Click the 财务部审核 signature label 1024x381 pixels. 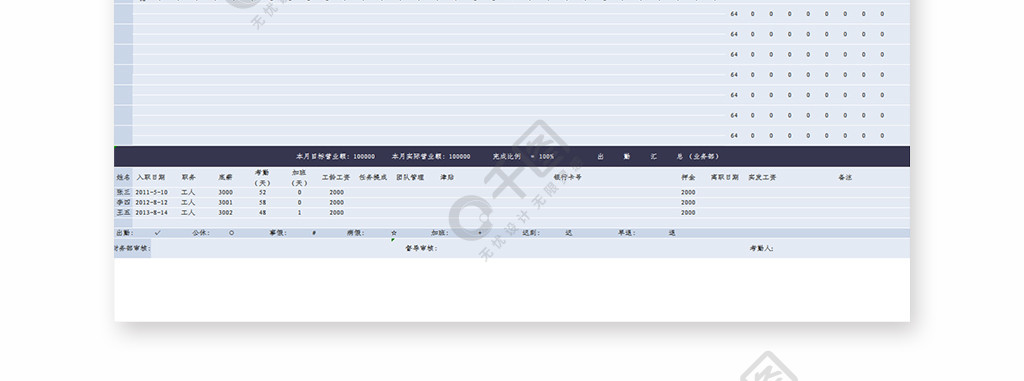[x=133, y=248]
